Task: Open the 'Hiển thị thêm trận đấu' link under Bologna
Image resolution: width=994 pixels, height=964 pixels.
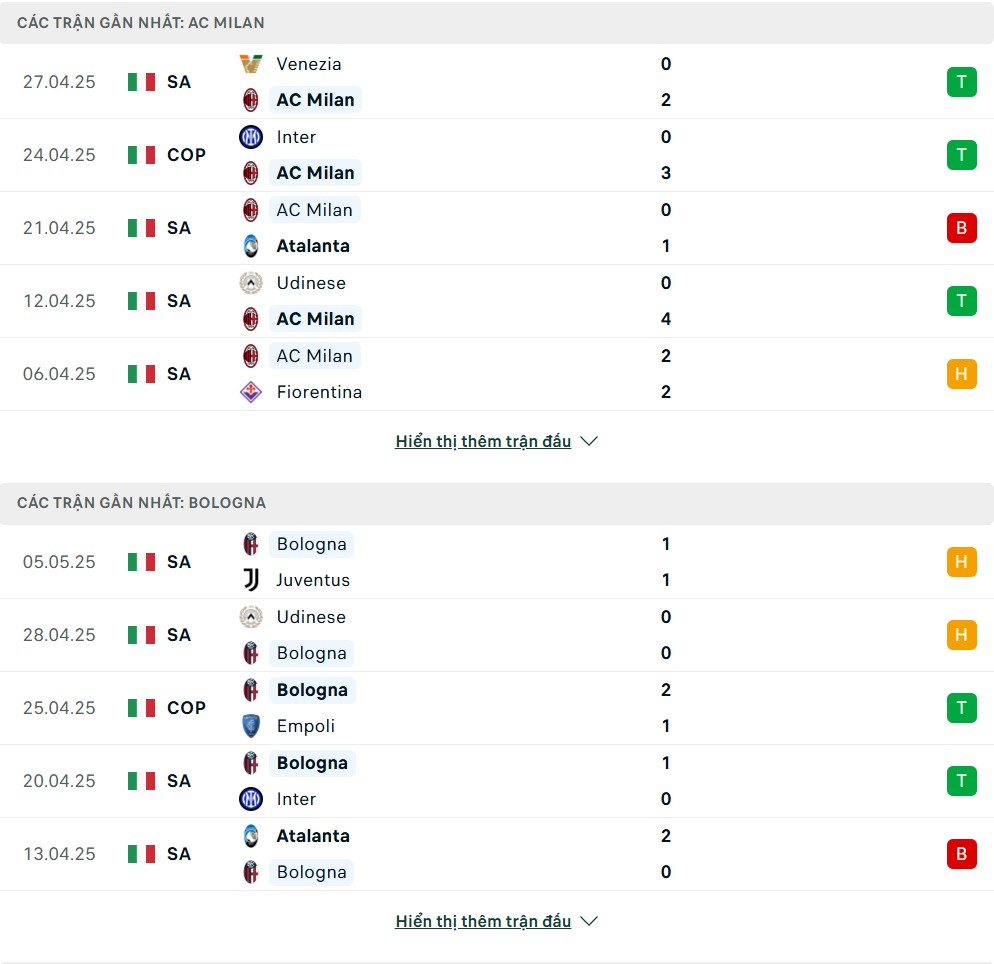Action: (483, 921)
